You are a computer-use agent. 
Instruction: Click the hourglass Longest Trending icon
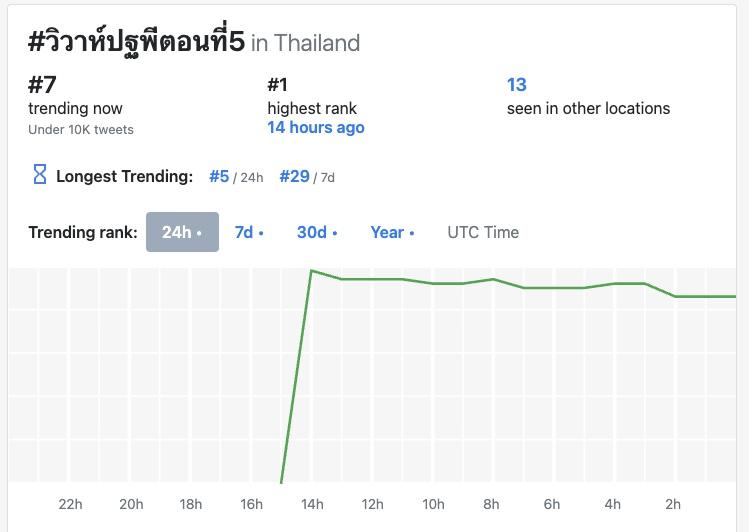click(x=40, y=175)
